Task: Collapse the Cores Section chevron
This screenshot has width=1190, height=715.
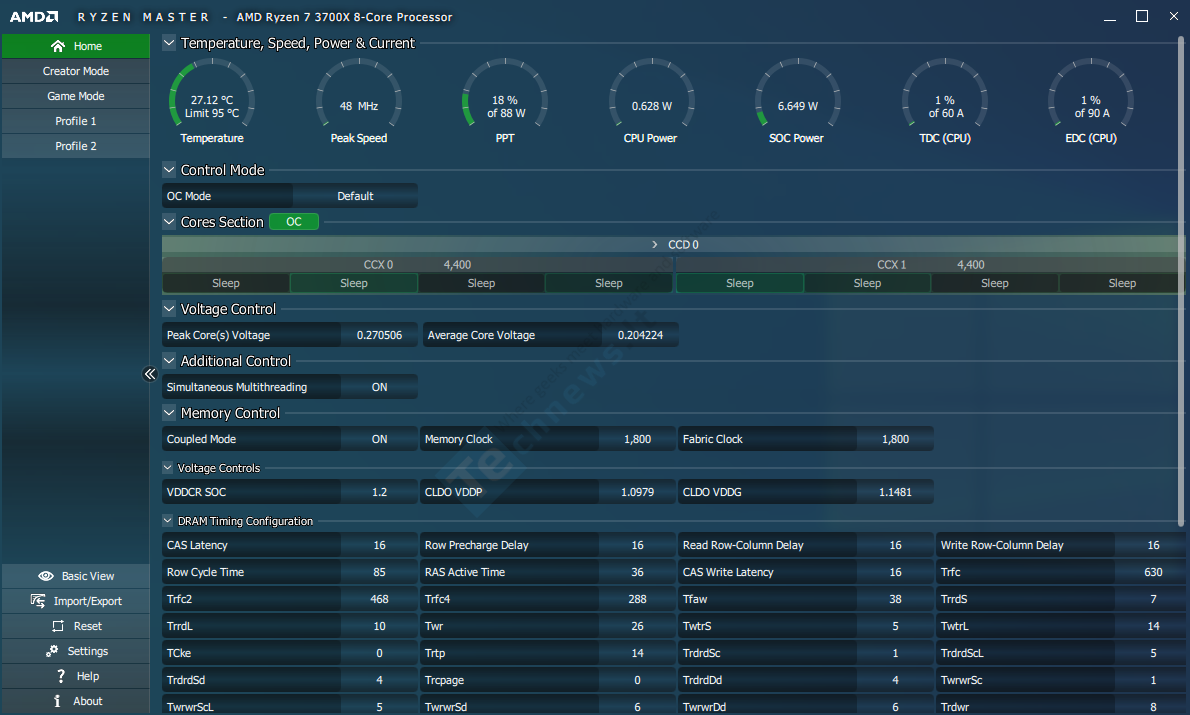Action: (169, 222)
